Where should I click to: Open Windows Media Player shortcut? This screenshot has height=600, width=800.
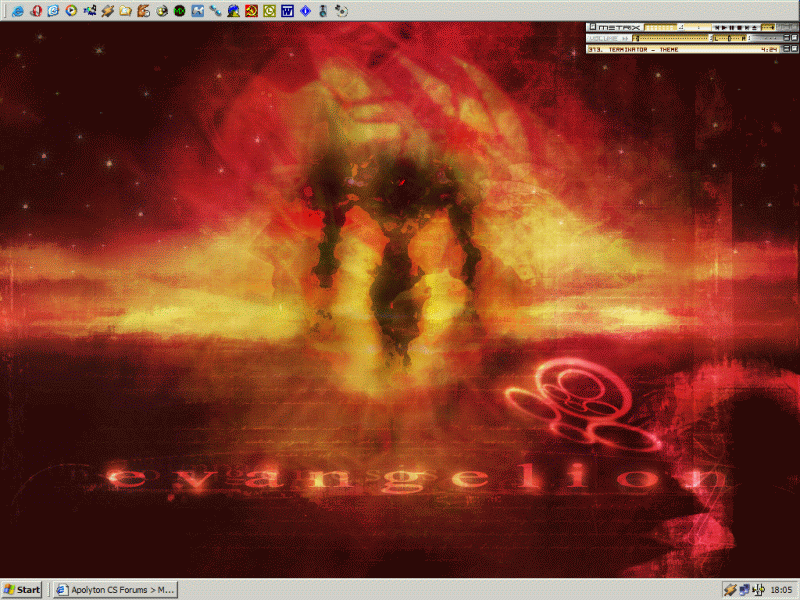pos(71,11)
